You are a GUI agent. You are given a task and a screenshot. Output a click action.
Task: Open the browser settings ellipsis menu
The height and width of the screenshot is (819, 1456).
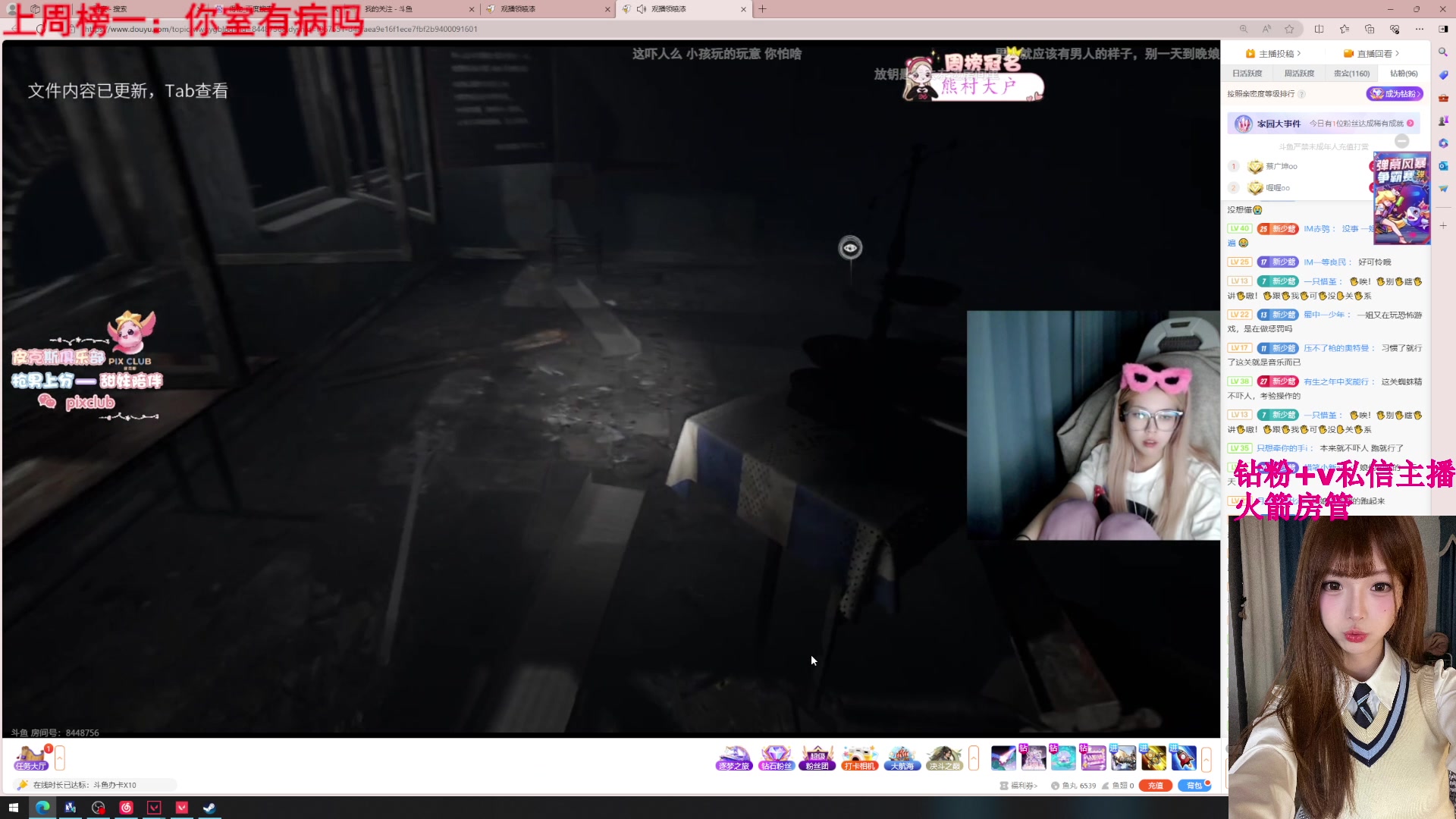point(1420,29)
